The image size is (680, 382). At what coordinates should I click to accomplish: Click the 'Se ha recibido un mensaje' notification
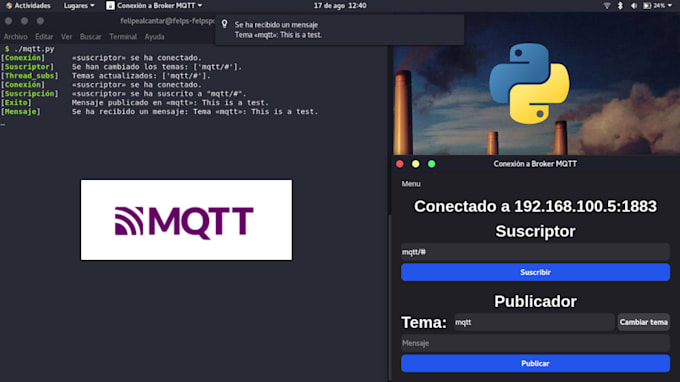(340, 30)
